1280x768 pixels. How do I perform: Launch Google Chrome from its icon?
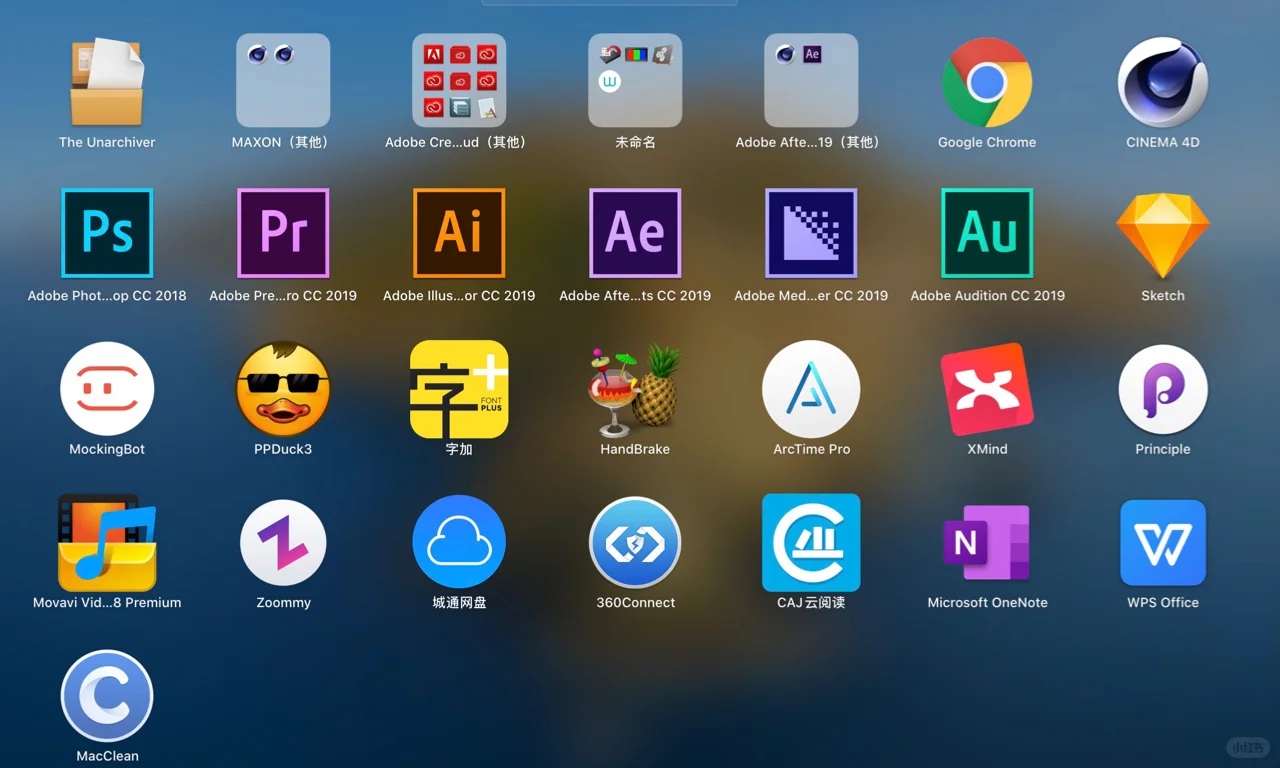coord(987,82)
